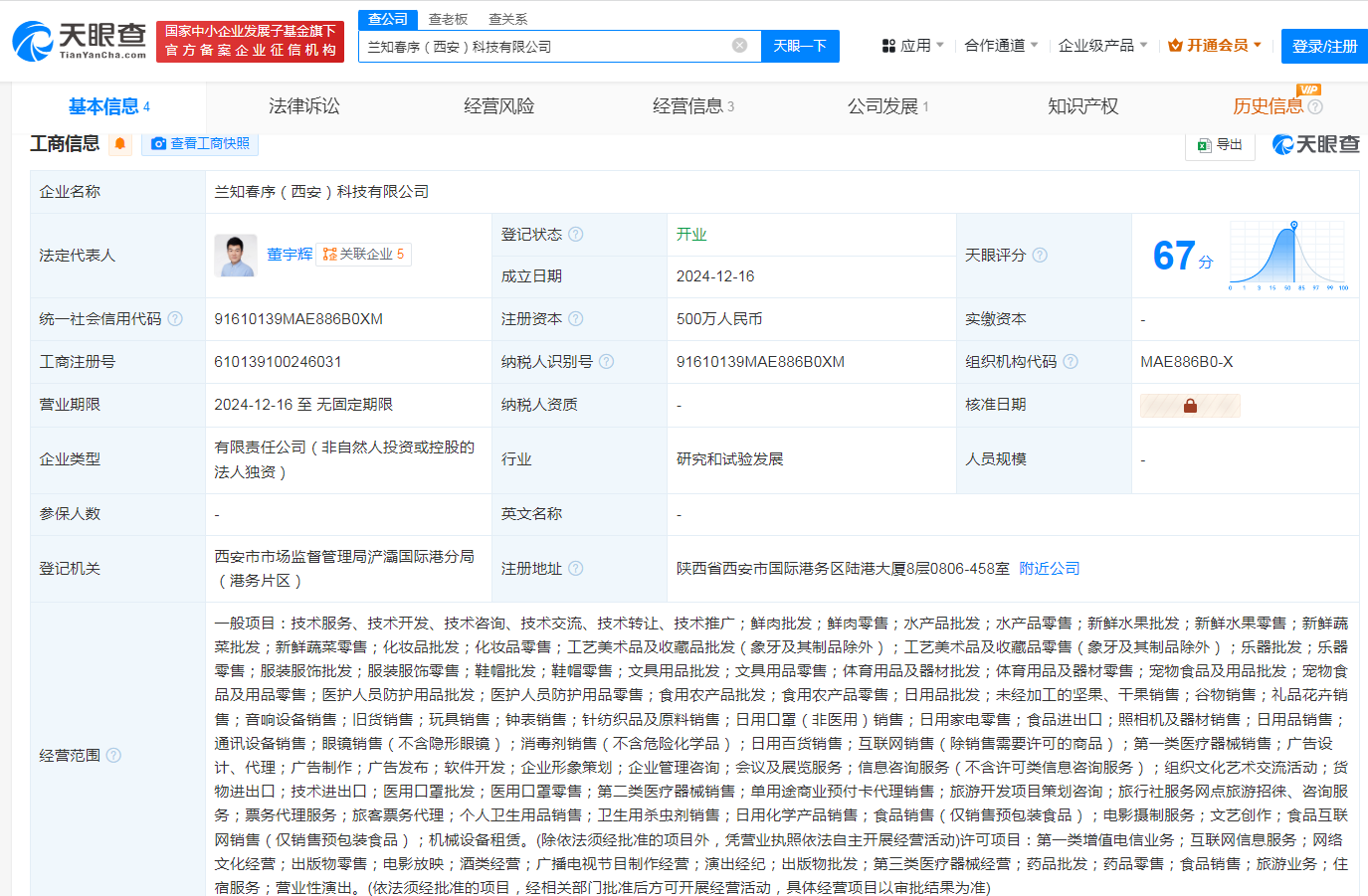Click the lock icon in 核准日期 row
This screenshot has width=1368, height=896.
pos(1190,405)
